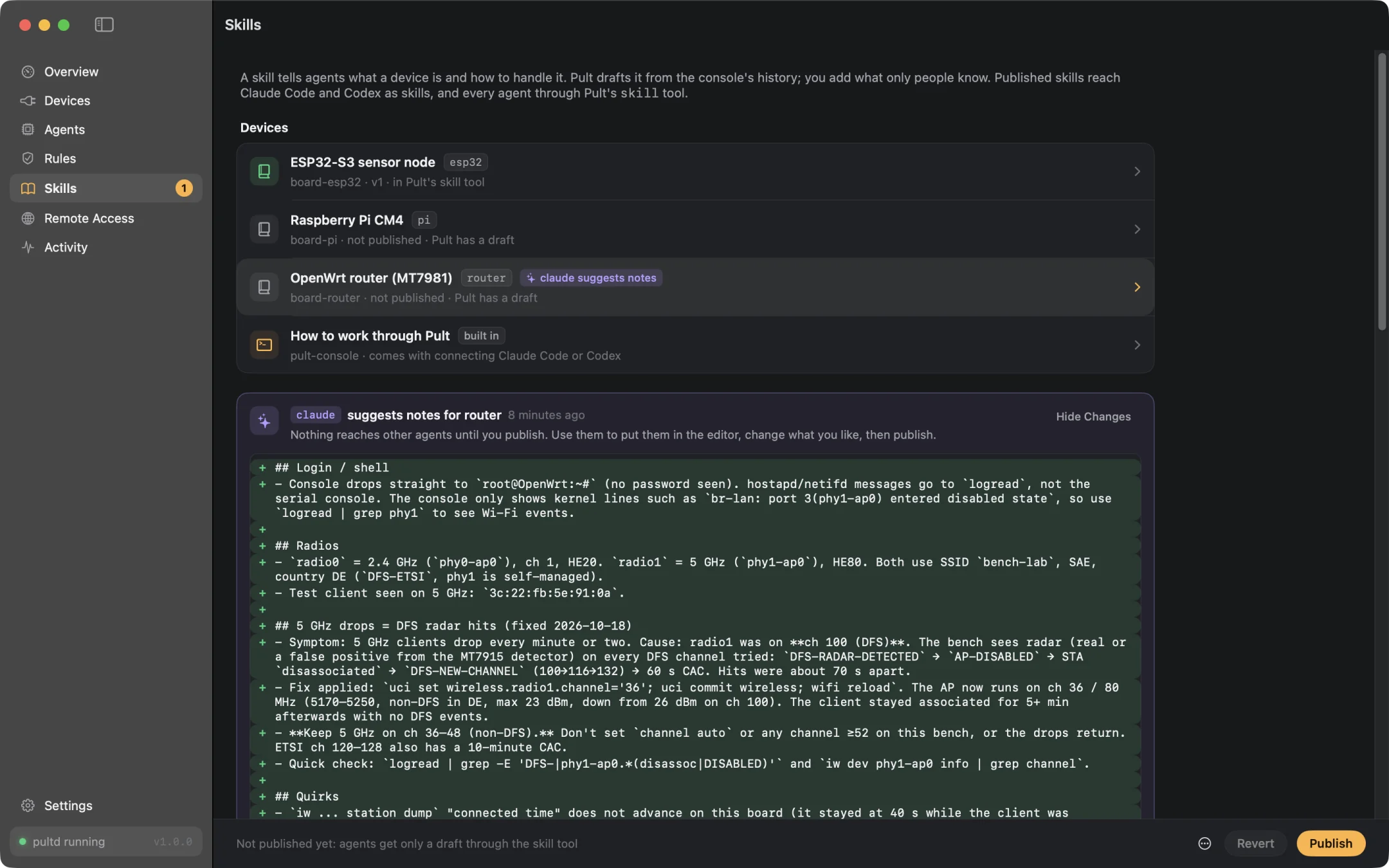
Task: Click the Rules shield icon
Action: (28, 158)
